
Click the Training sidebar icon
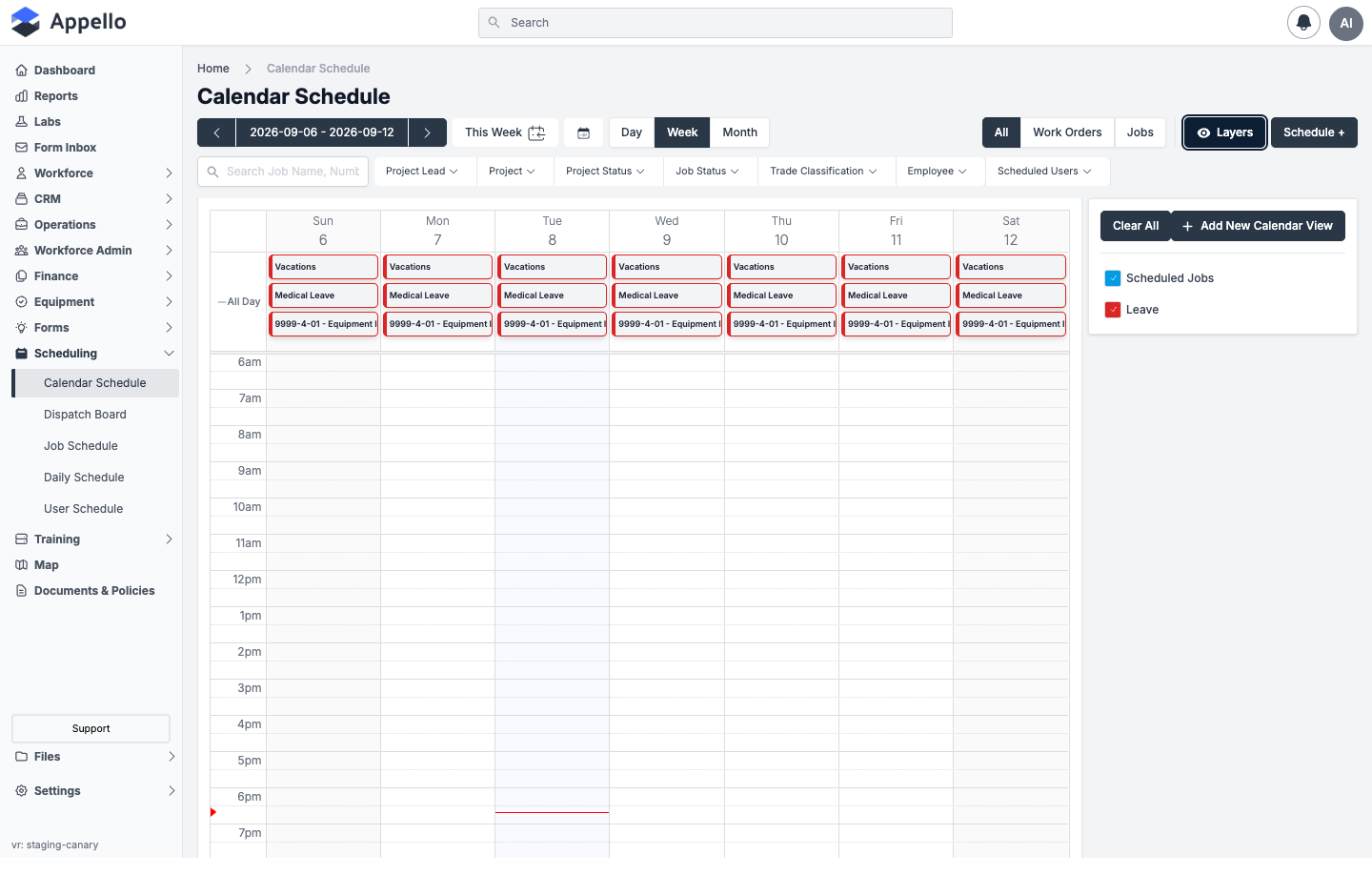(21, 539)
